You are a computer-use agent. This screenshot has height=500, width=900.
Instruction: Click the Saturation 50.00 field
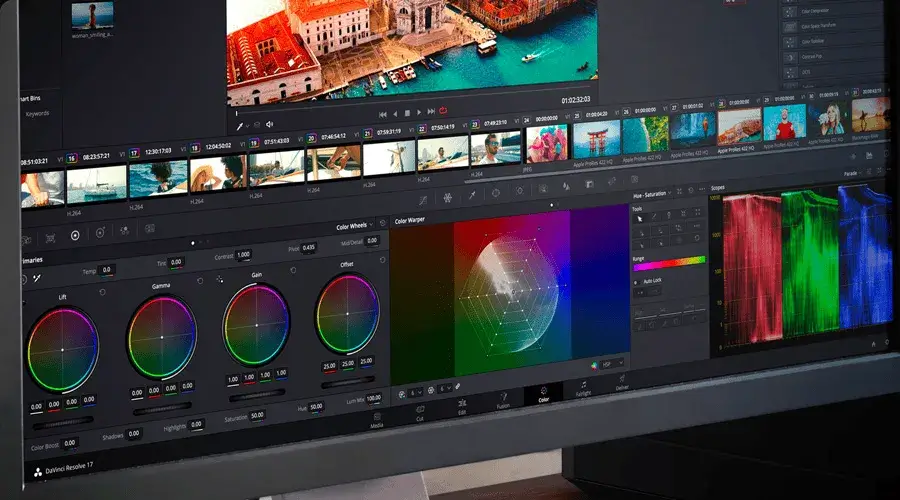[x=257, y=415]
